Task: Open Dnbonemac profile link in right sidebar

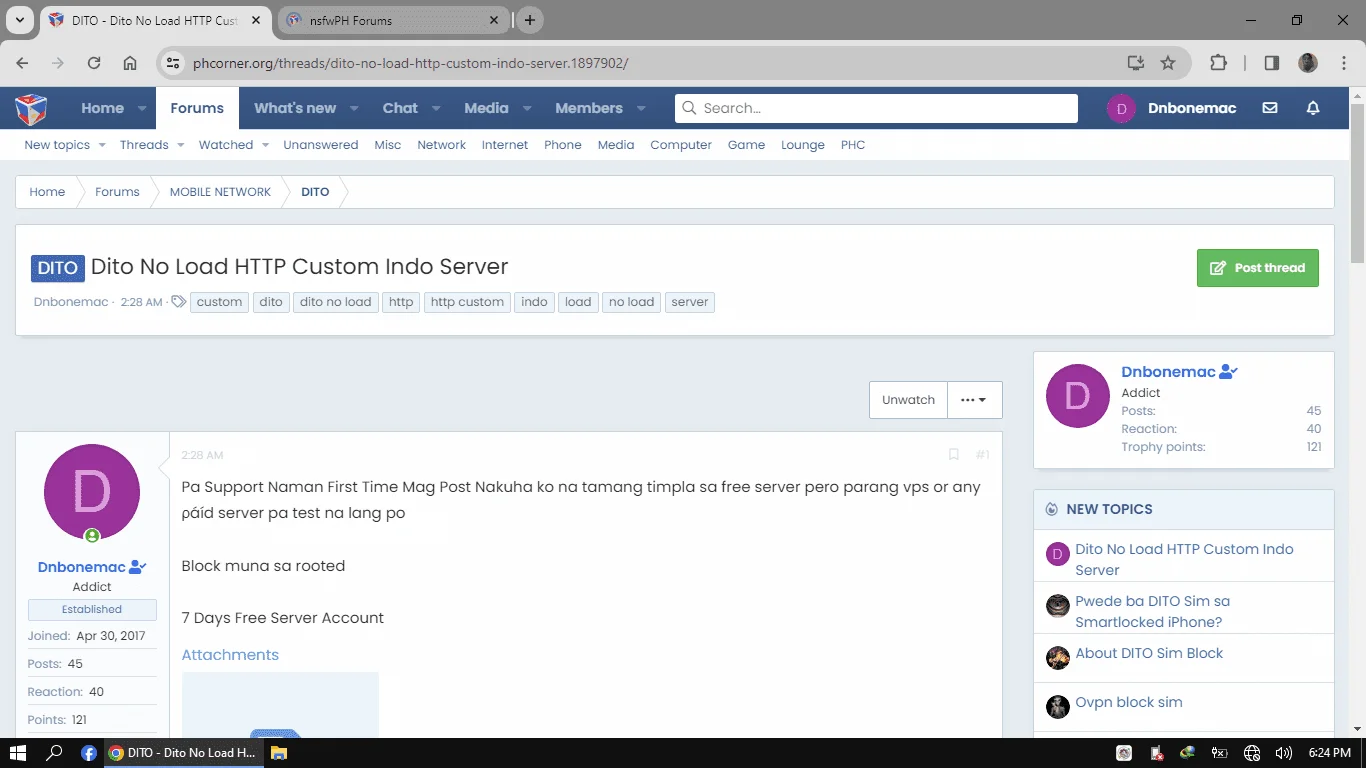Action: point(1168,372)
